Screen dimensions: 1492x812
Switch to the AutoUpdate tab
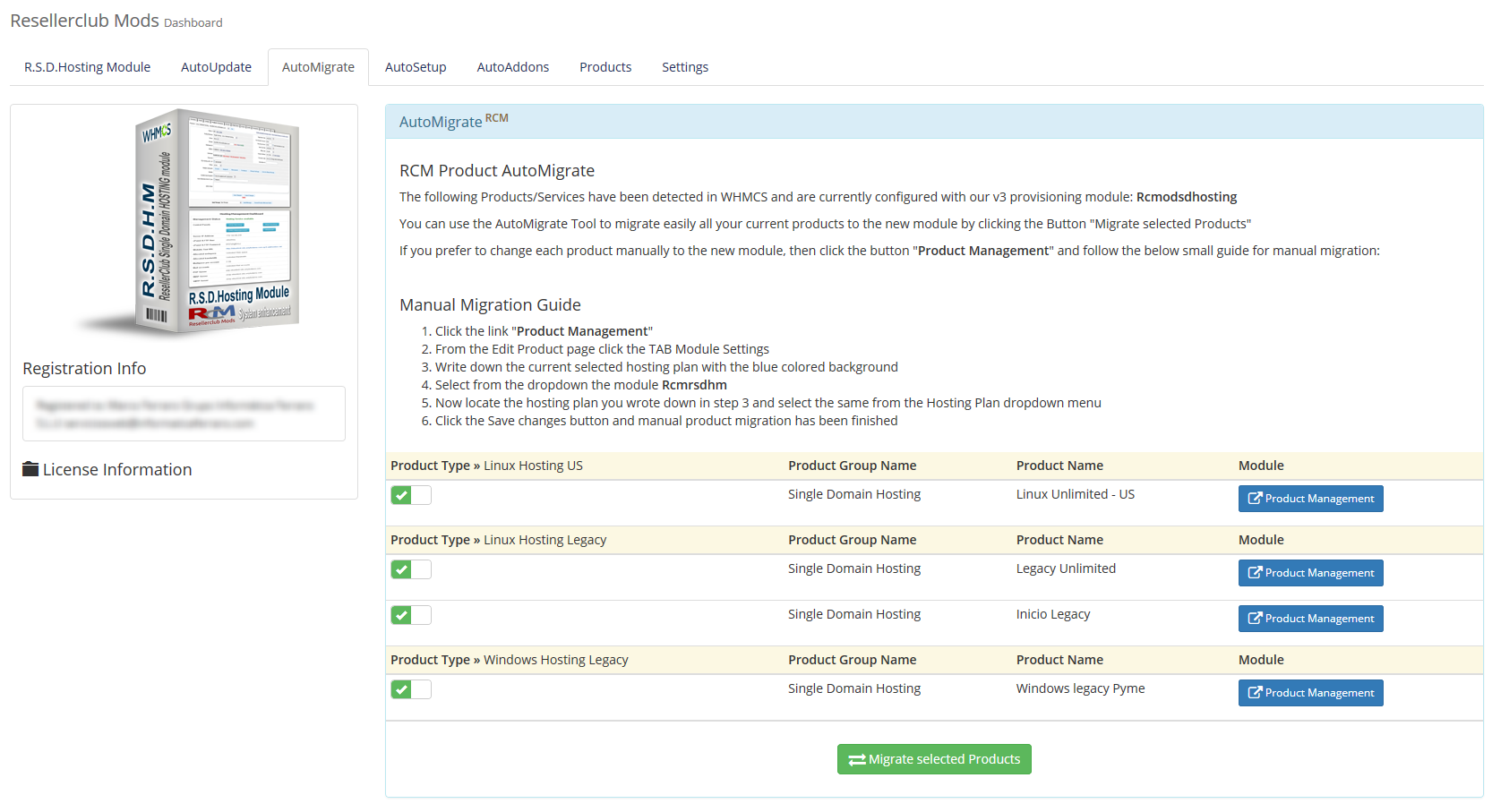(x=216, y=67)
